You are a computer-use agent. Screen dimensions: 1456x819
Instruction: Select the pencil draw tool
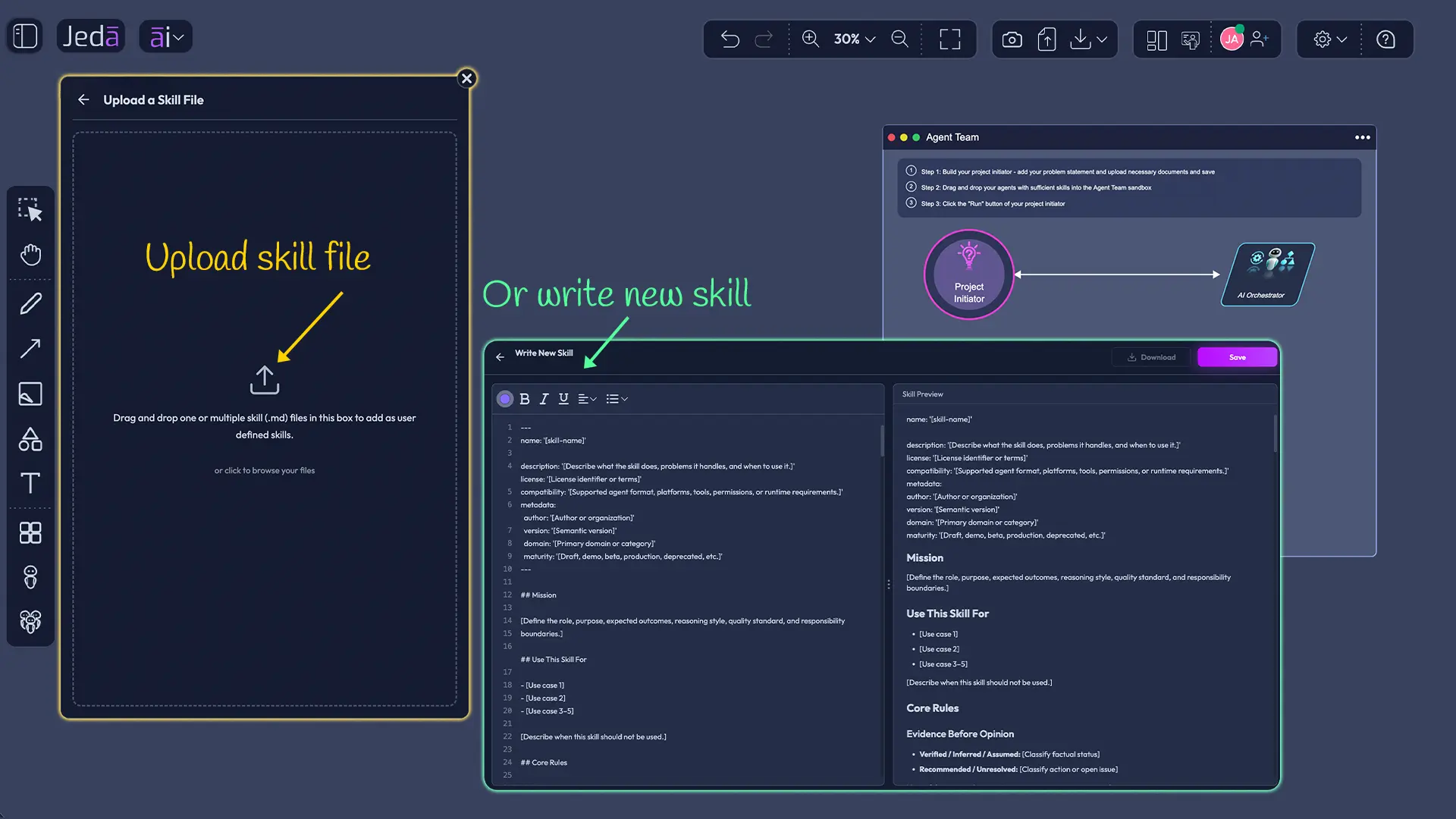30,303
